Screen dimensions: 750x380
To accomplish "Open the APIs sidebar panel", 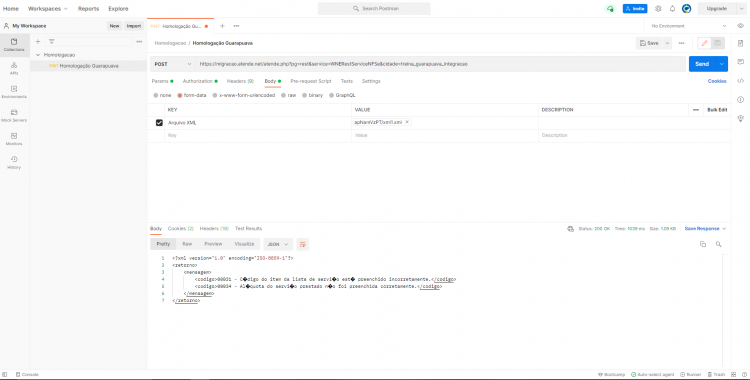I will coord(14,68).
